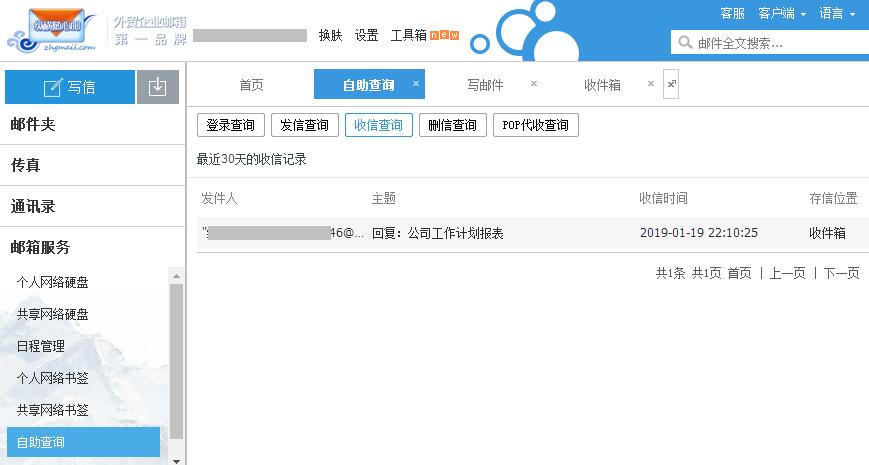Open the 客户端 dropdown menu
This screenshot has height=465, width=869.
(780, 13)
